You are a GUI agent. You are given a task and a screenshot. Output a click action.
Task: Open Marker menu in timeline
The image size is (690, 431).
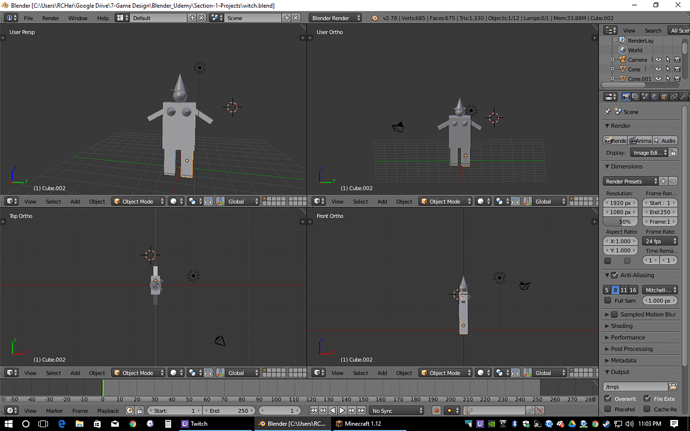54,410
